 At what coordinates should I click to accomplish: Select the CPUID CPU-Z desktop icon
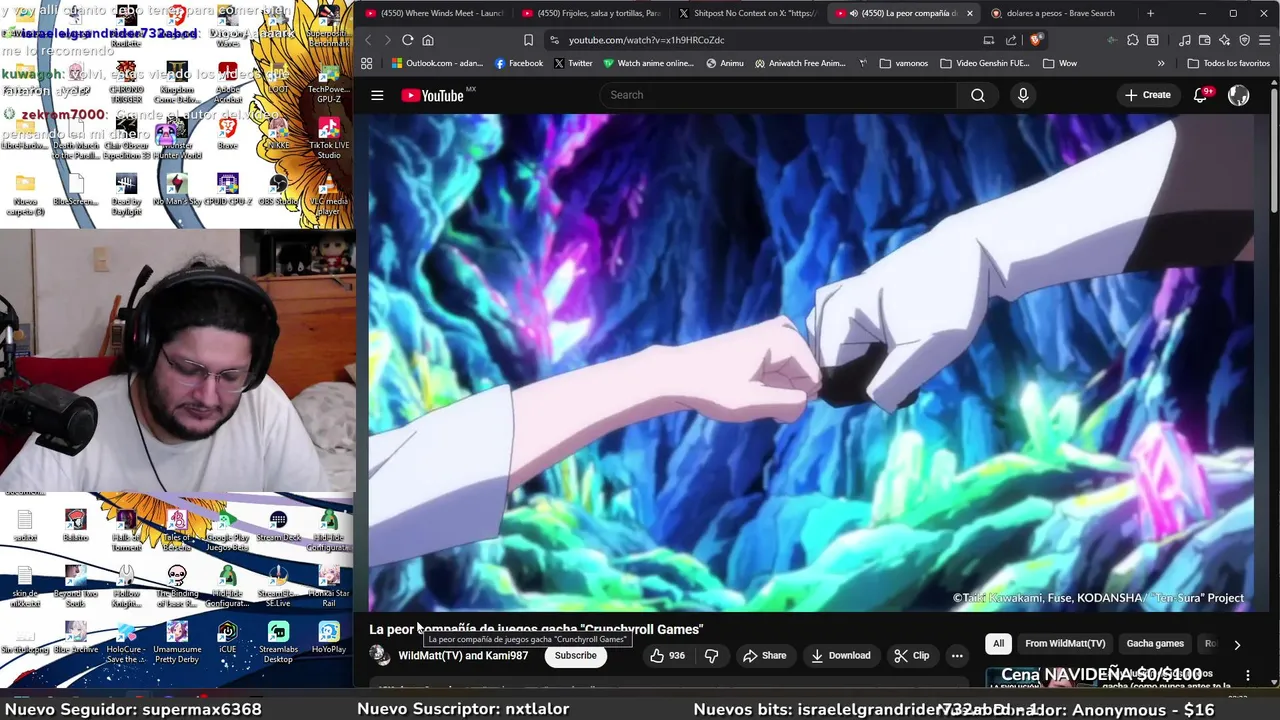tap(227, 190)
